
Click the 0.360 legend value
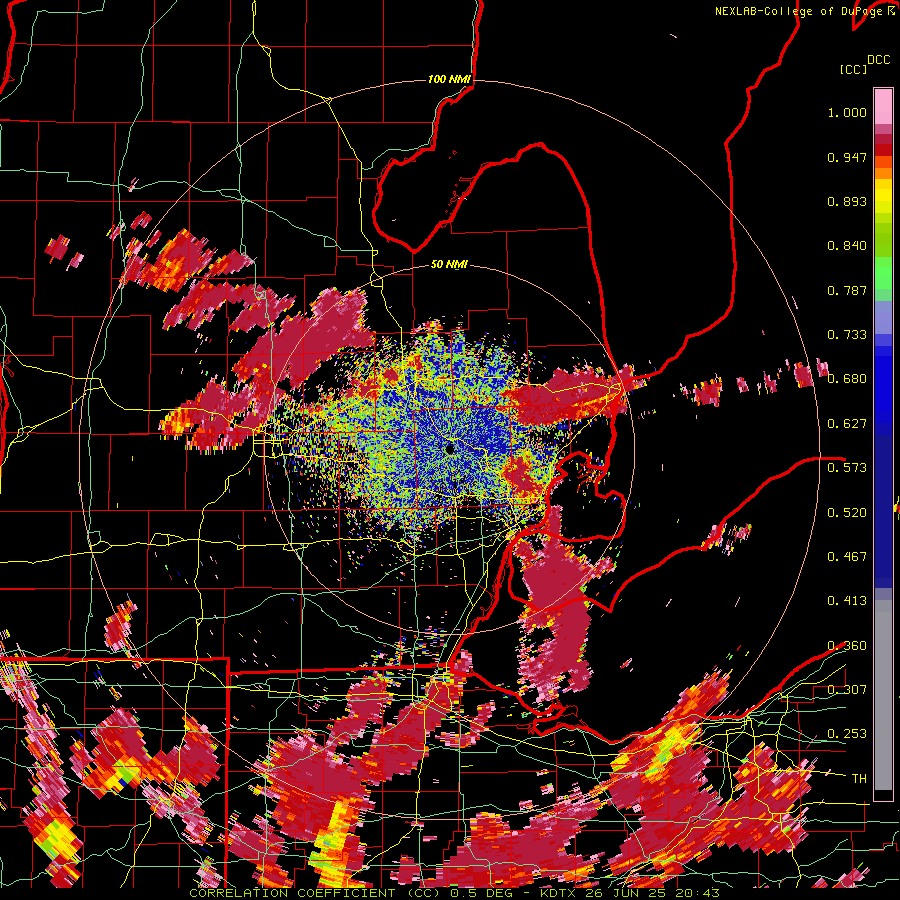coord(847,645)
